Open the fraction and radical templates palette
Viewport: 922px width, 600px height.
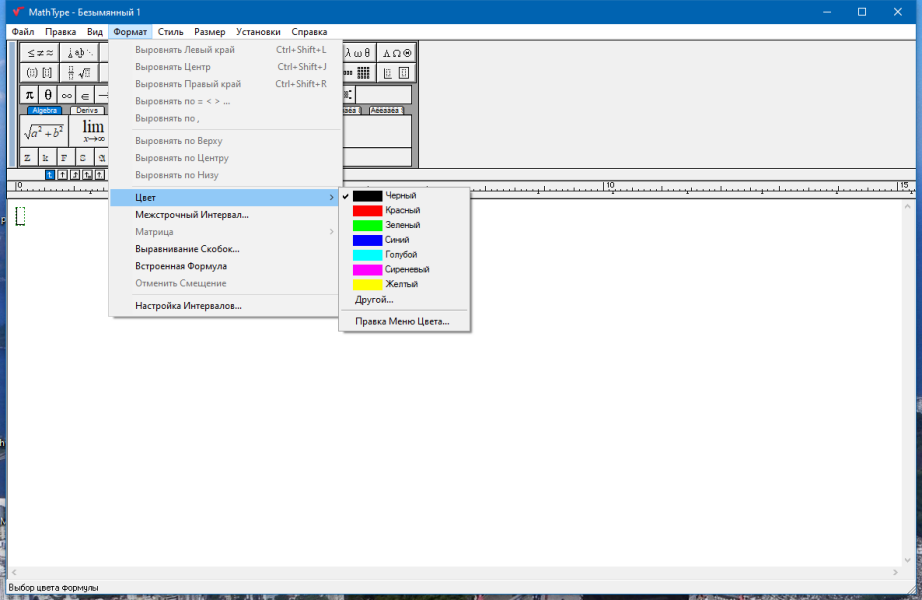(80, 73)
